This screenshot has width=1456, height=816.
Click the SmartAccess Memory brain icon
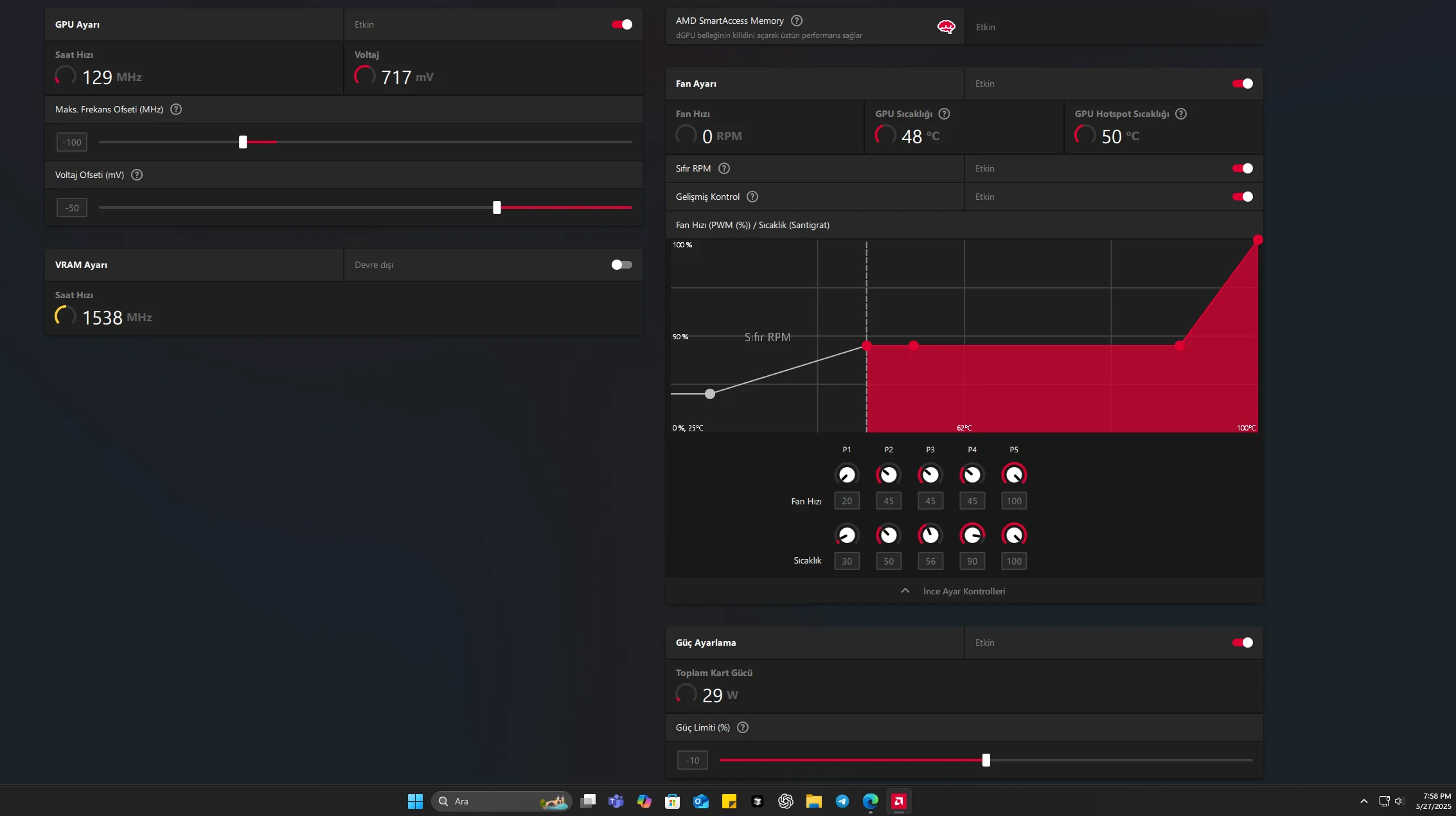click(x=946, y=27)
